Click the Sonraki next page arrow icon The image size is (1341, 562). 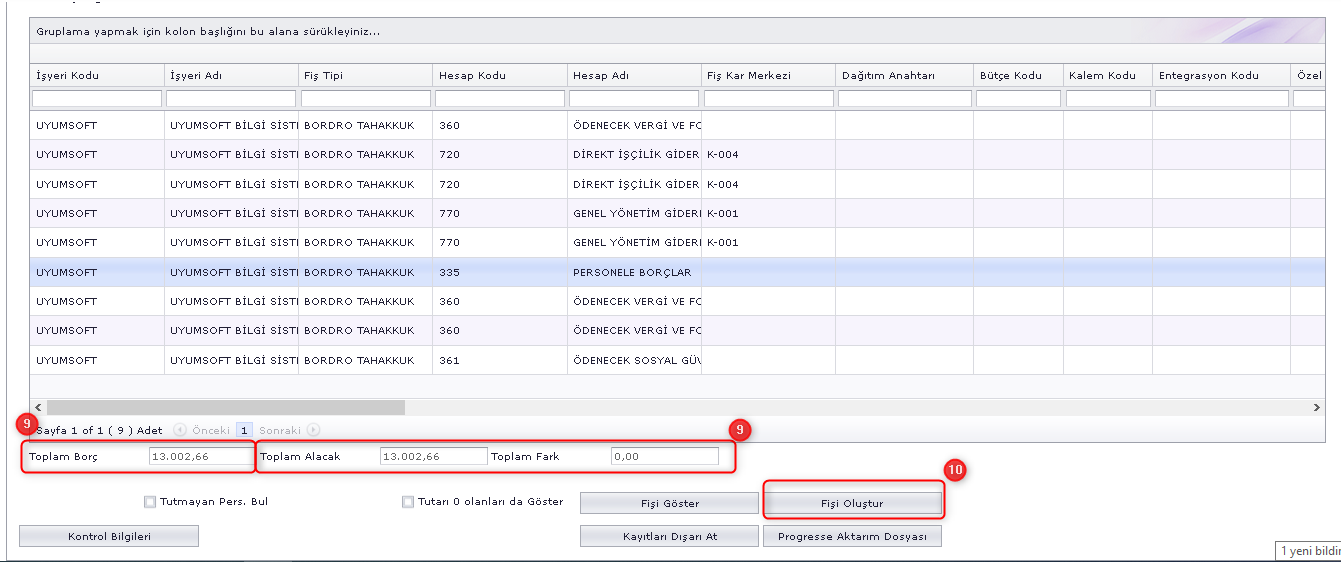tap(313, 430)
